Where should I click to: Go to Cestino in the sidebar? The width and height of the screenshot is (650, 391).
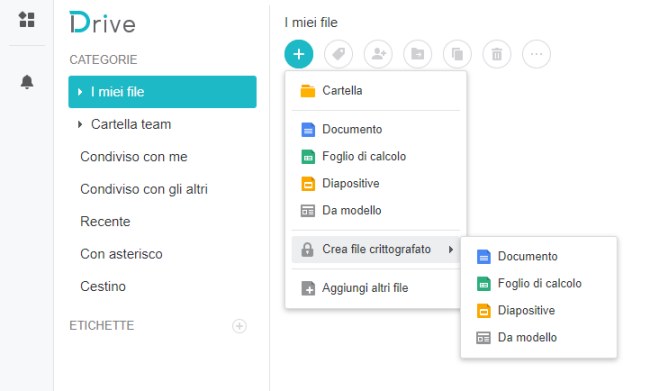click(x=103, y=287)
